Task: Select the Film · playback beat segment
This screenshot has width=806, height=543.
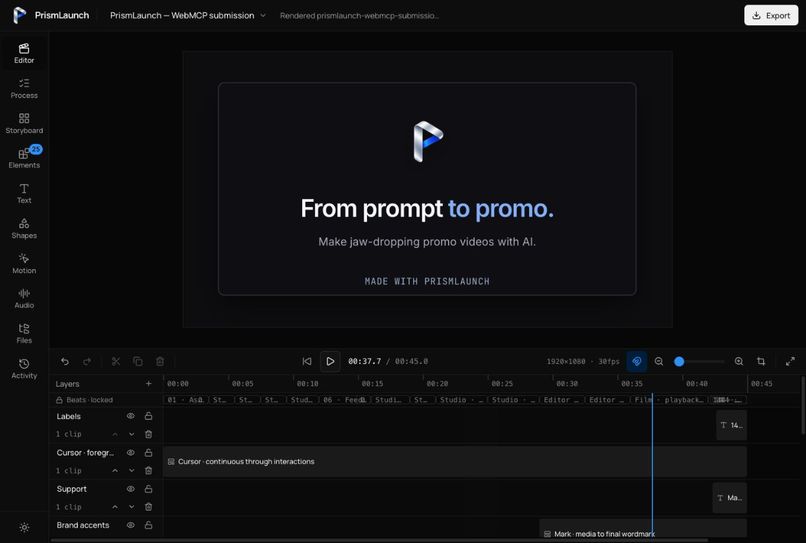Action: click(x=670, y=400)
